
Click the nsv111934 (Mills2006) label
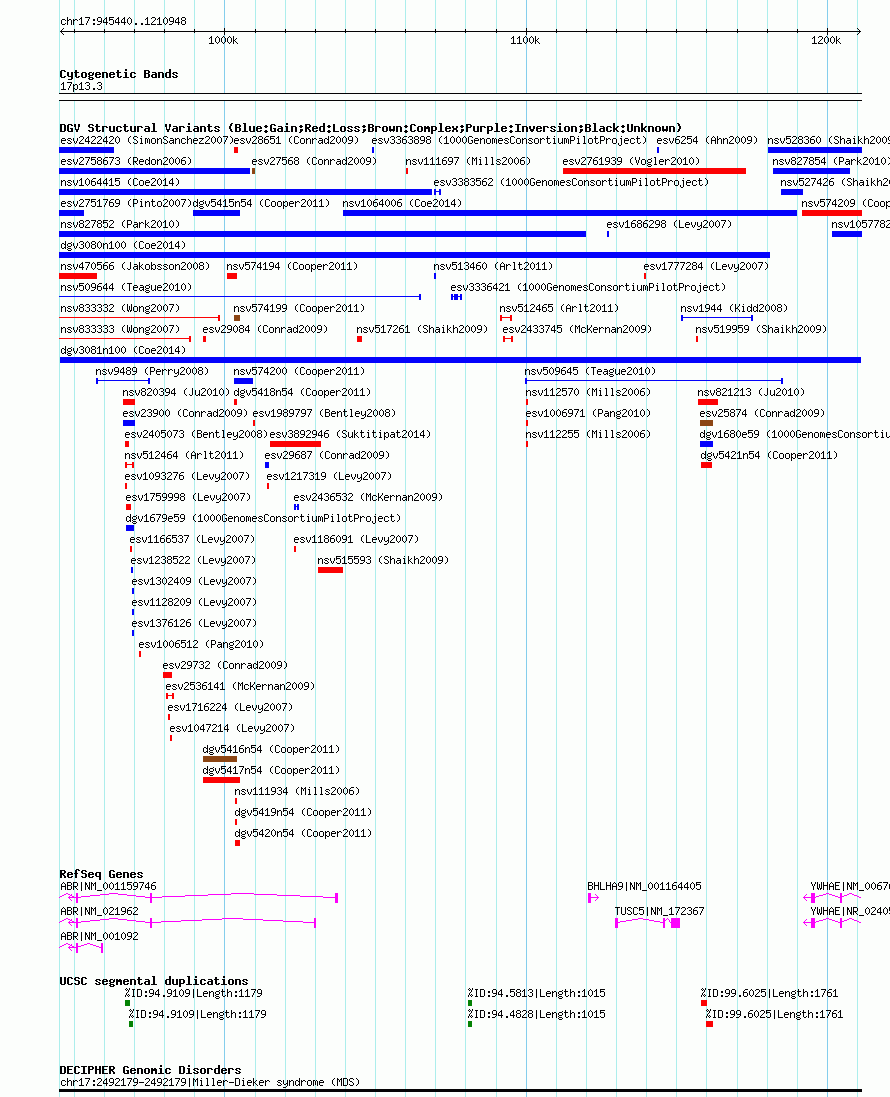pyautogui.click(x=297, y=791)
